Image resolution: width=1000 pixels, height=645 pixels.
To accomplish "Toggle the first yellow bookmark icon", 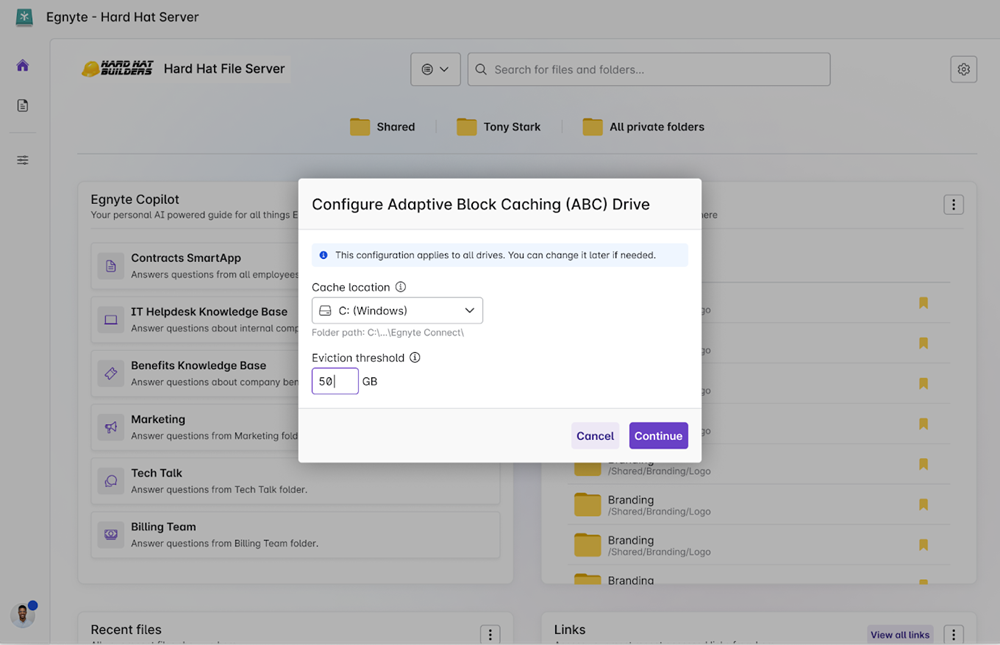I will coord(923,303).
